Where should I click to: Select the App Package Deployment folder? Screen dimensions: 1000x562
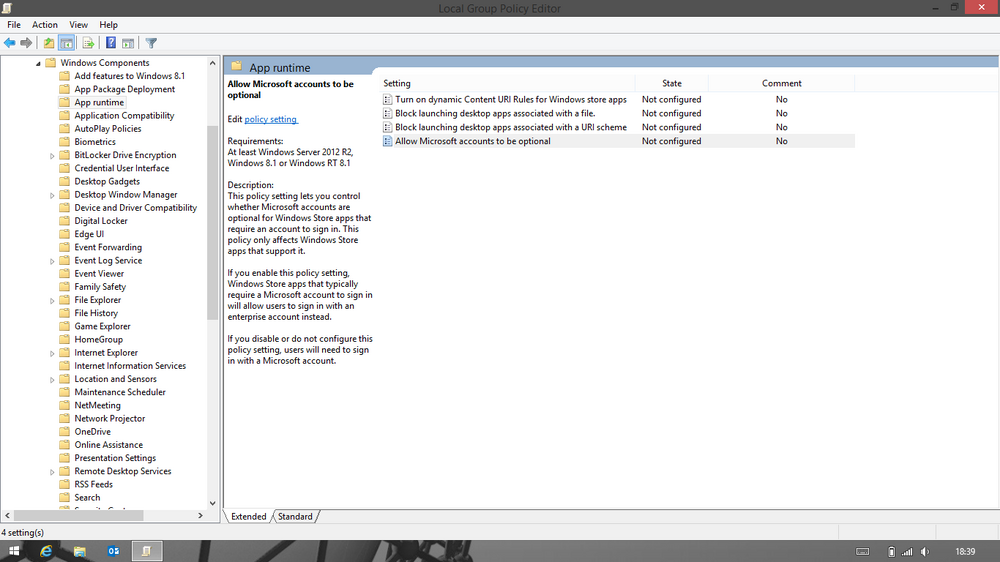tap(124, 89)
